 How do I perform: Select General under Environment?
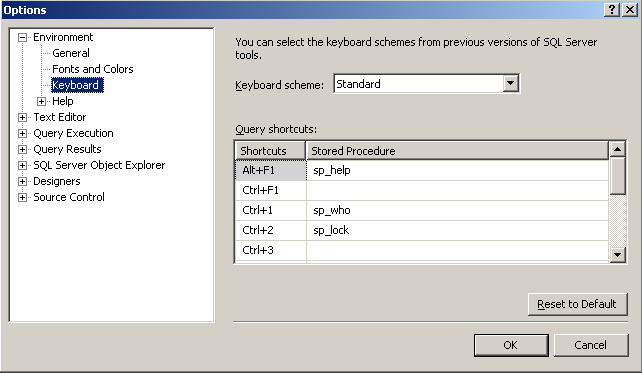coord(71,53)
